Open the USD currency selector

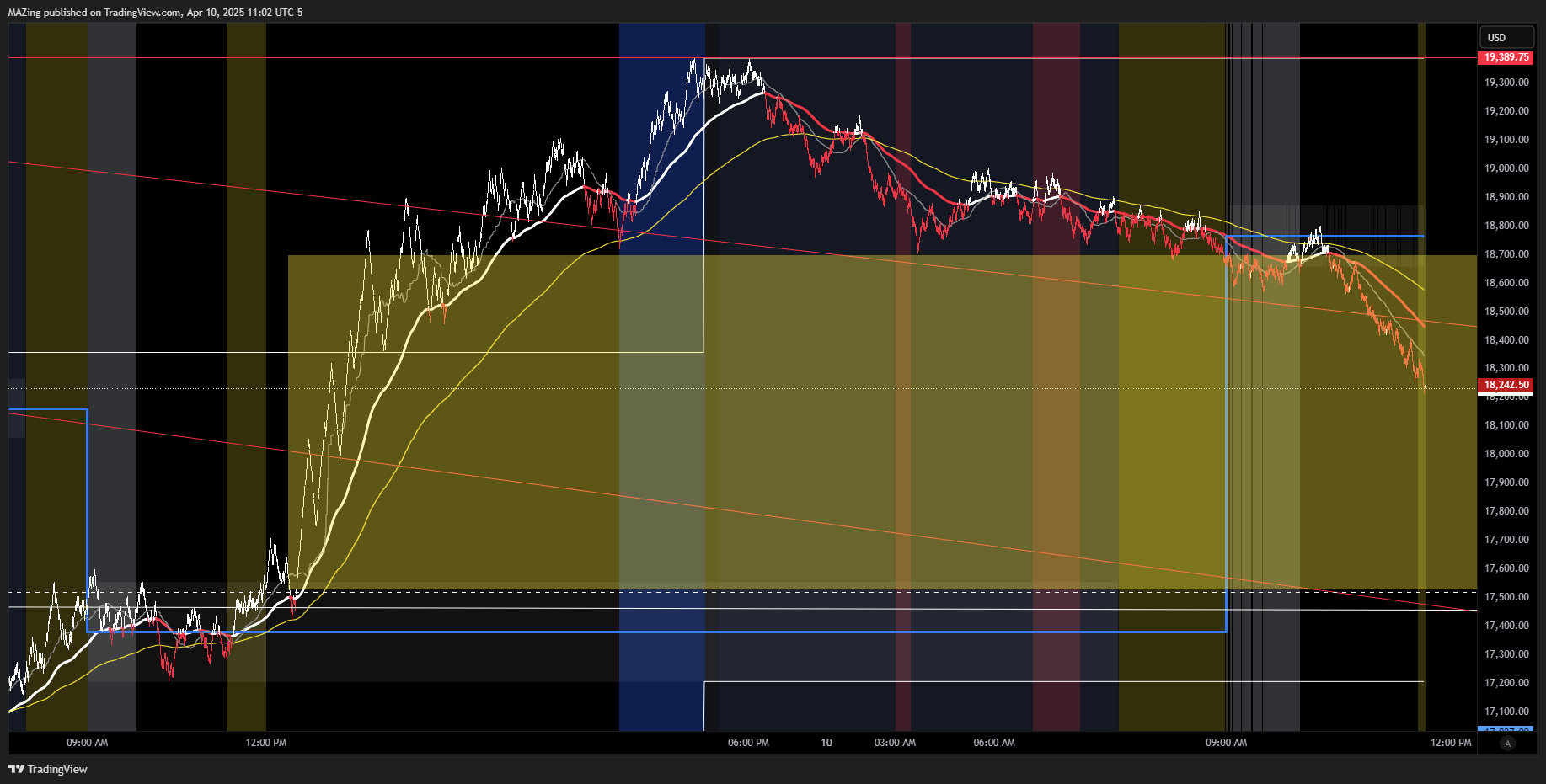pos(1506,37)
